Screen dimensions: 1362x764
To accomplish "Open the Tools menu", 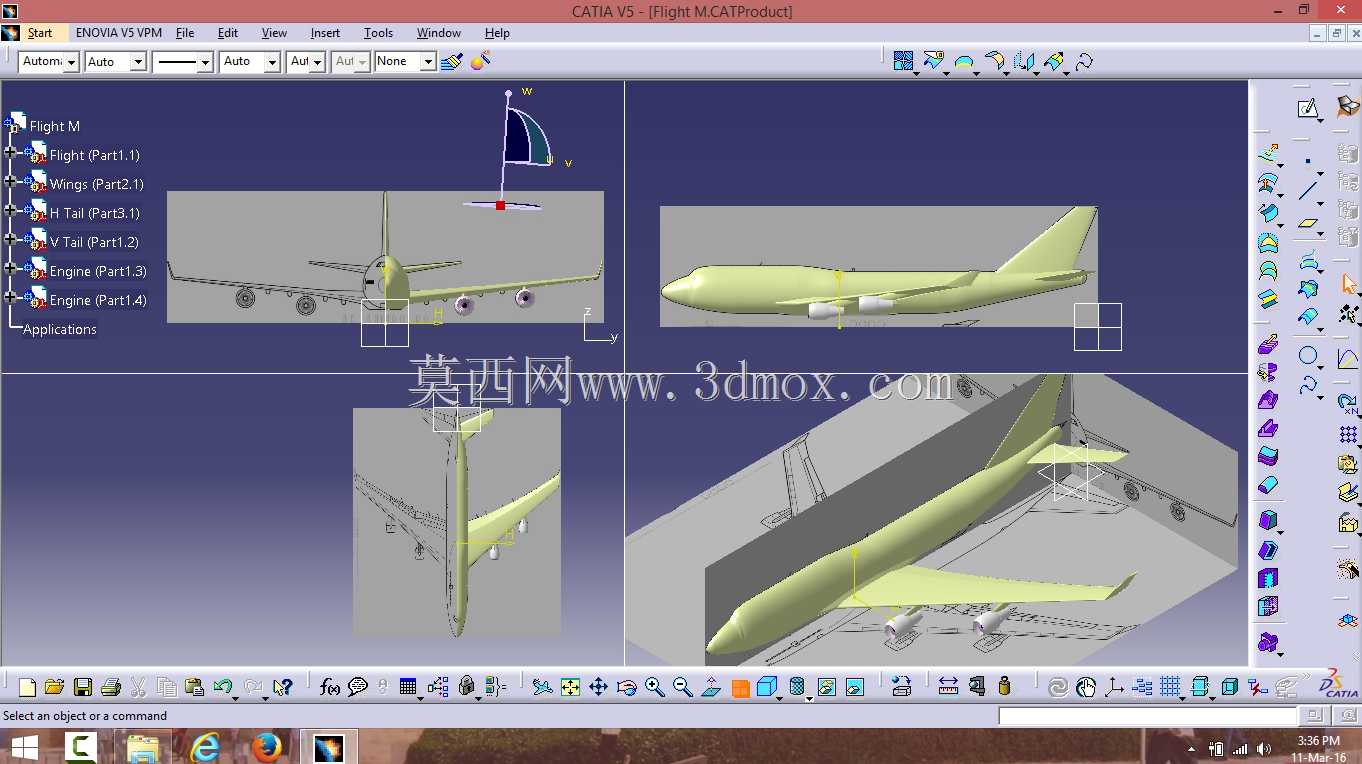I will click(378, 33).
